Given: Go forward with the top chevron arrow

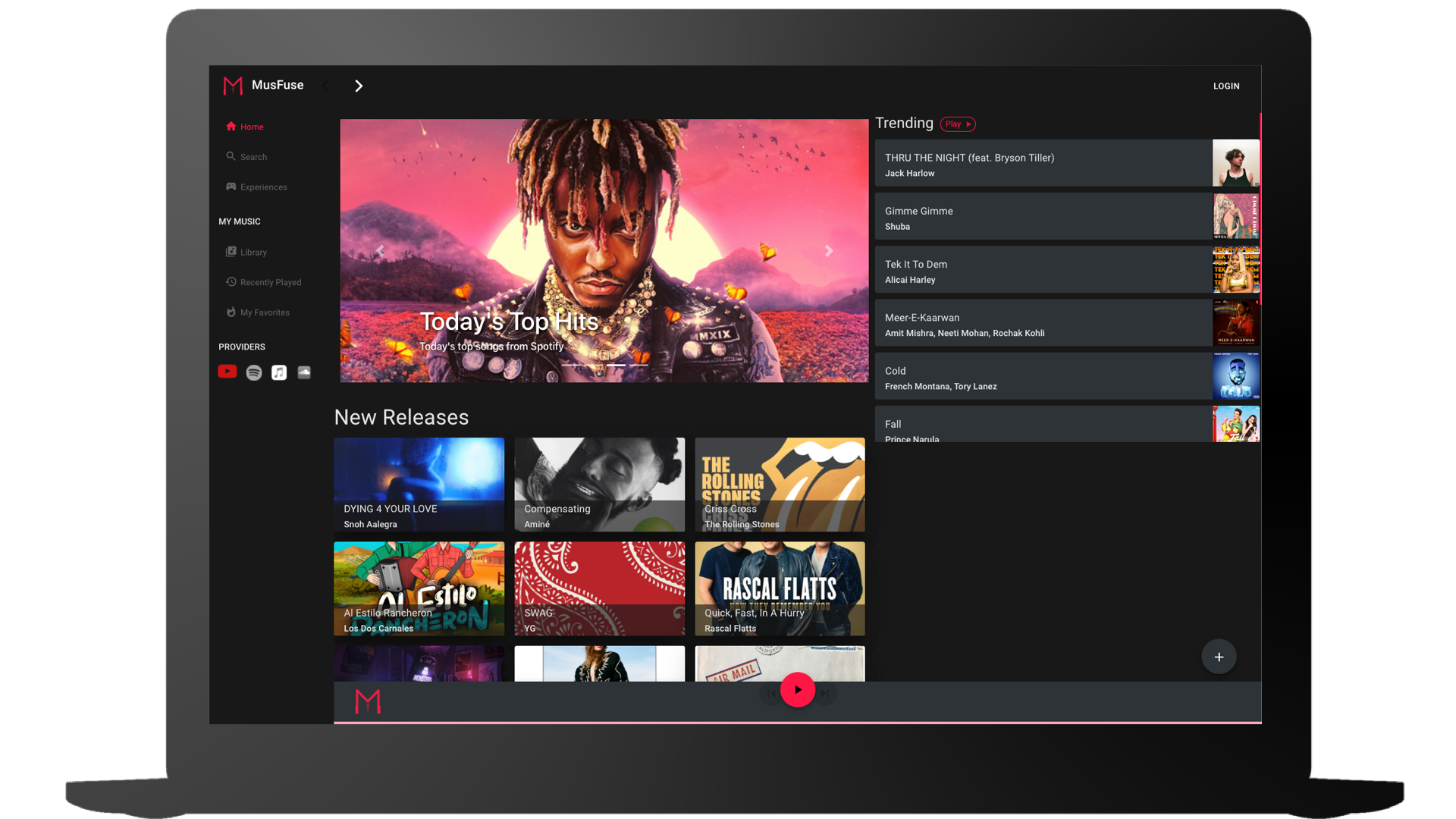Looking at the screenshot, I should (359, 86).
